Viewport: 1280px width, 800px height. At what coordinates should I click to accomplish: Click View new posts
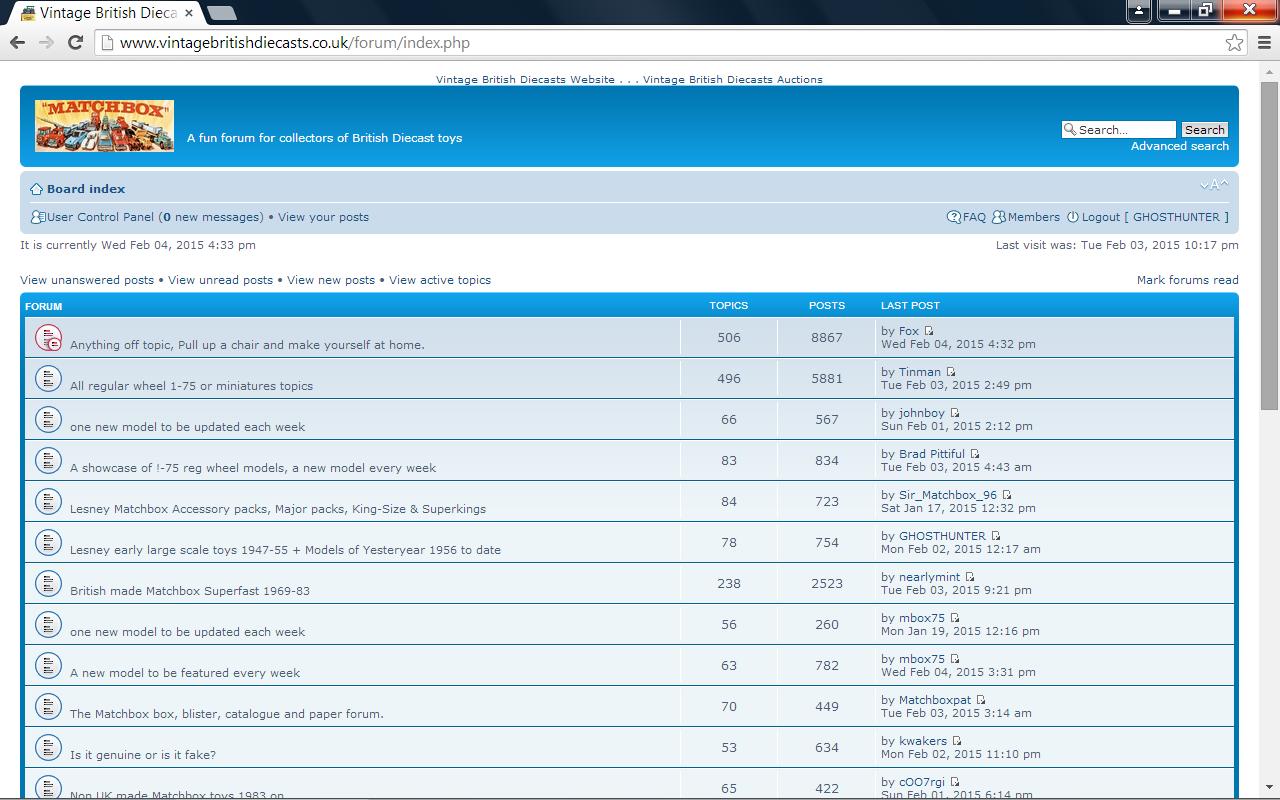pyautogui.click(x=331, y=280)
